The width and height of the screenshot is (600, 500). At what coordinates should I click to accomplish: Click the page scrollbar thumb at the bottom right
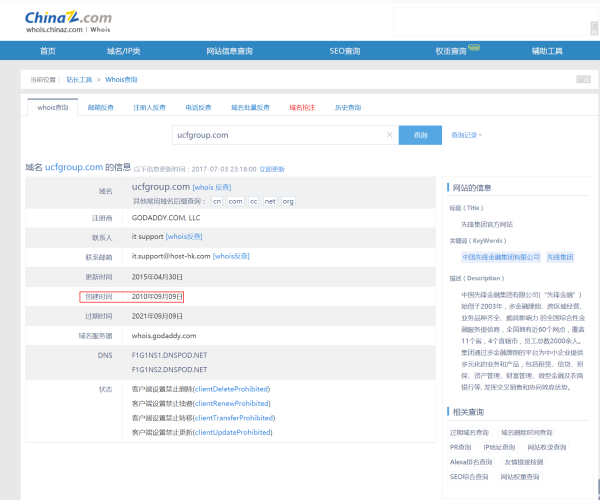tap(598, 487)
